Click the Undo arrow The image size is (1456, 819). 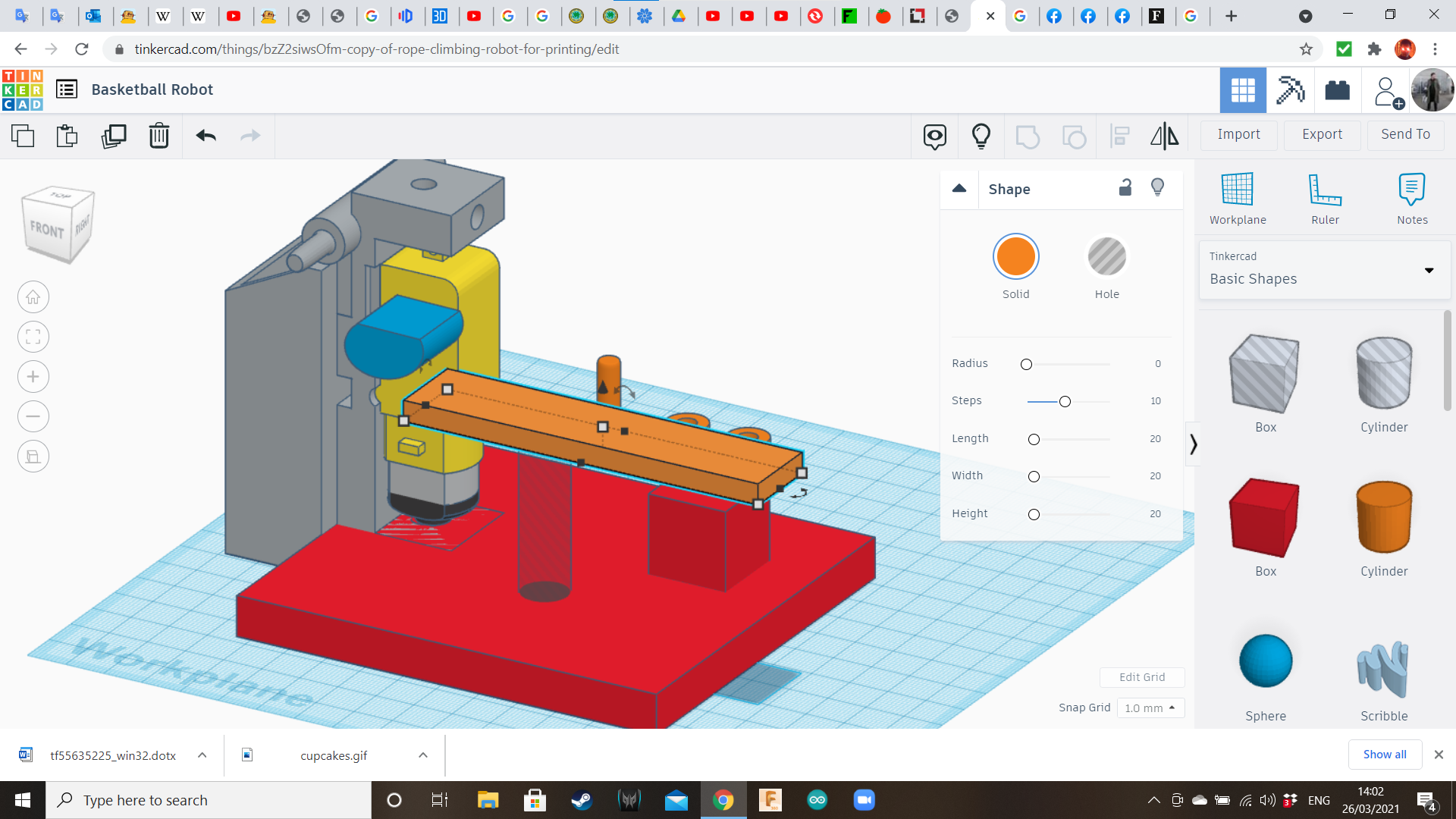[x=206, y=136]
